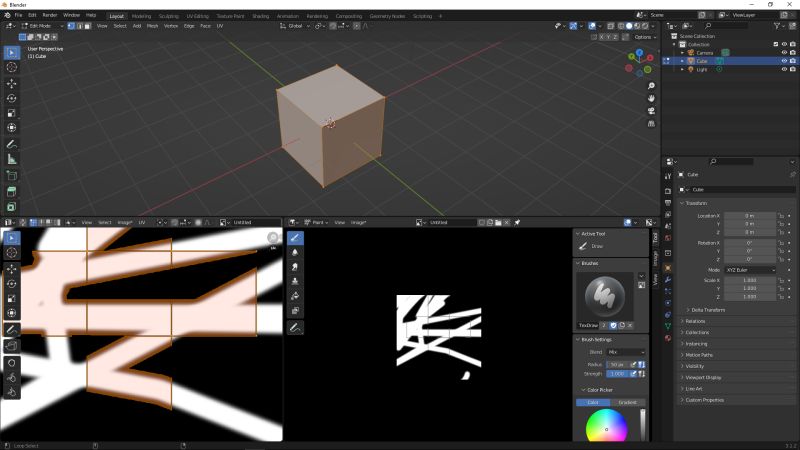Image resolution: width=800 pixels, height=450 pixels.
Task: Open Paint mode button in image editor
Action: pyautogui.click(x=317, y=222)
